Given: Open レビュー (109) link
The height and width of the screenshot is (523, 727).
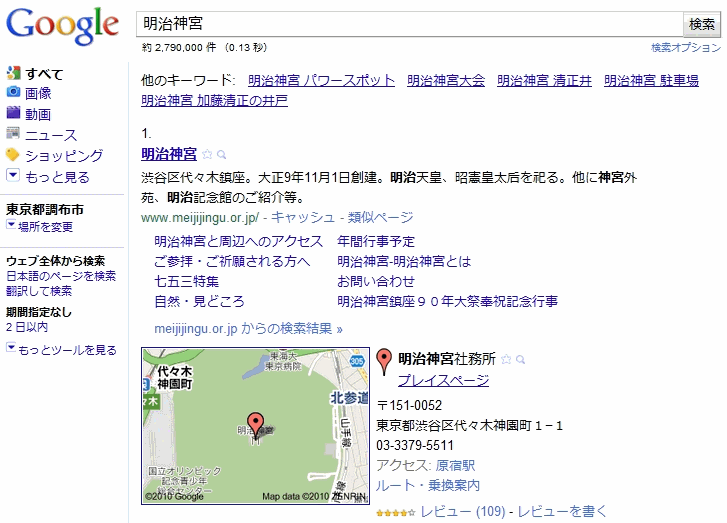Looking at the screenshot, I should click(x=463, y=511).
